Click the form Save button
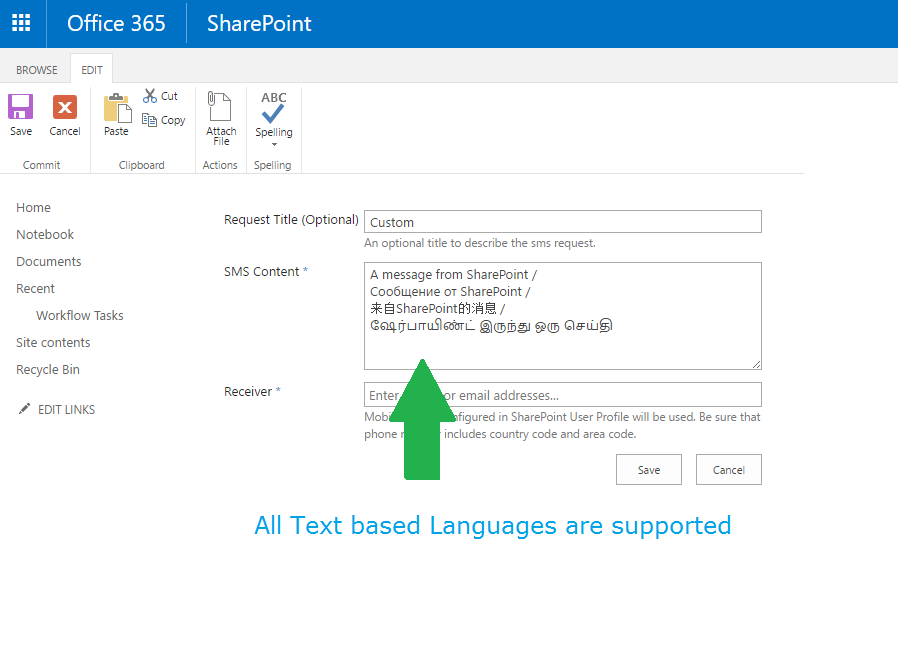 tap(649, 470)
